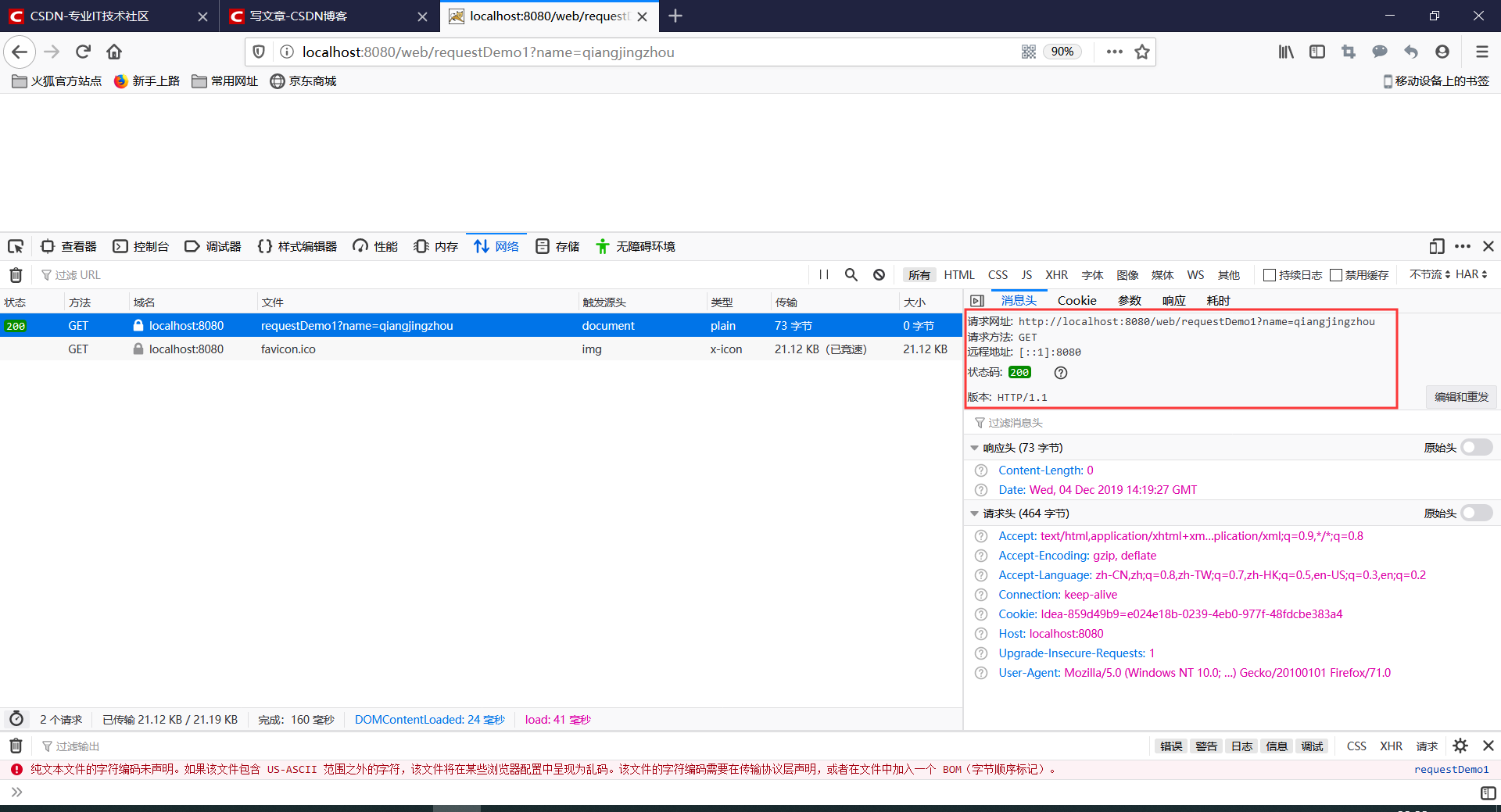1501x812 pixels.
Task: Open the 响应 response tab
Action: (x=1173, y=301)
